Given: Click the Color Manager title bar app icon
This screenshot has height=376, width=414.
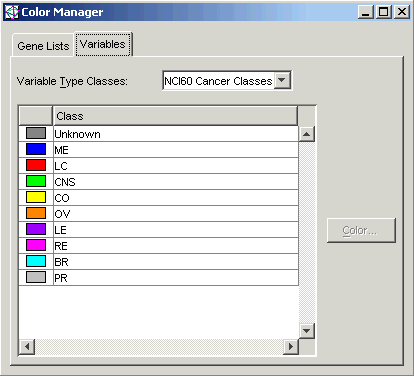Looking at the screenshot, I should (12, 12).
